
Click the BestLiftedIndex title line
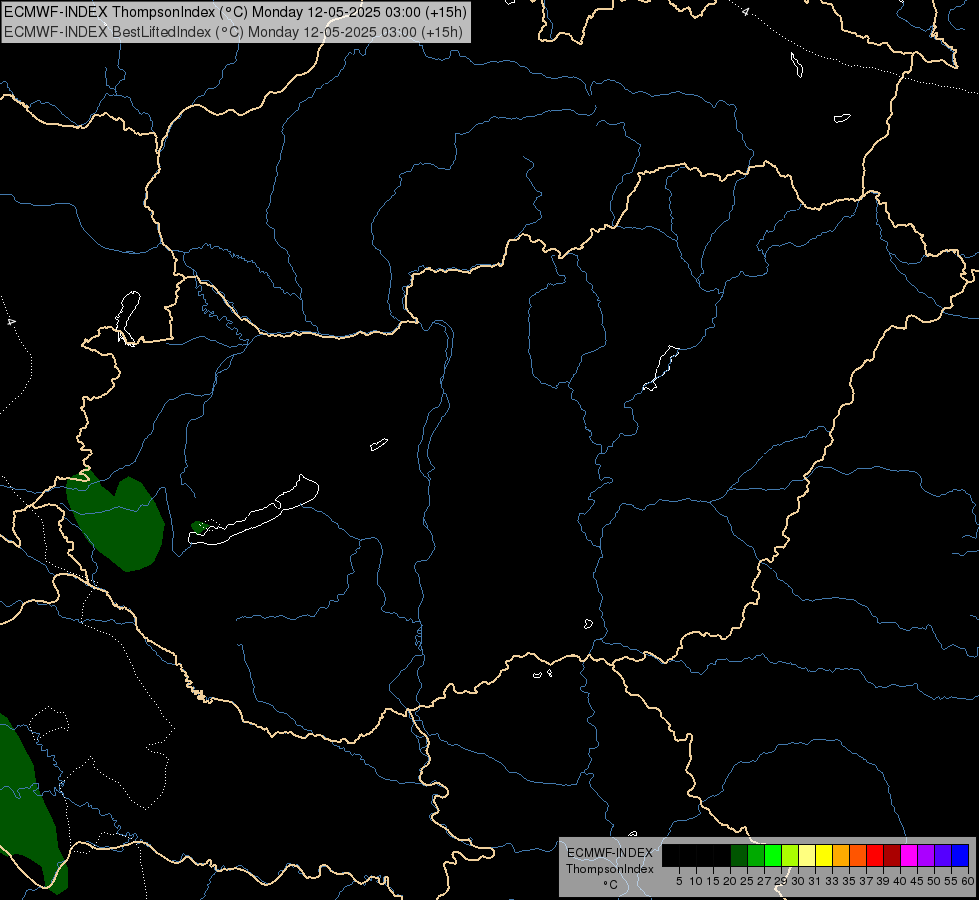tap(234, 32)
